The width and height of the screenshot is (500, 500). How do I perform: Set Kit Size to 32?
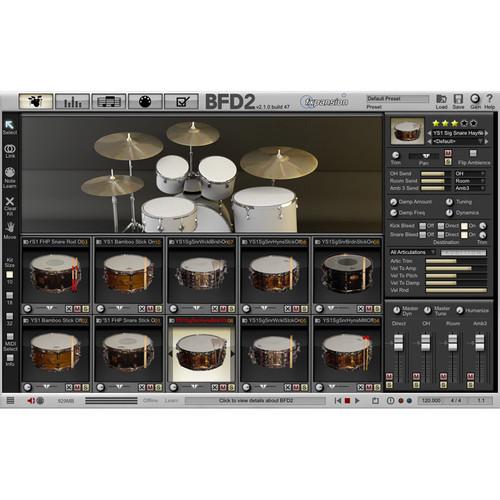(x=10, y=316)
